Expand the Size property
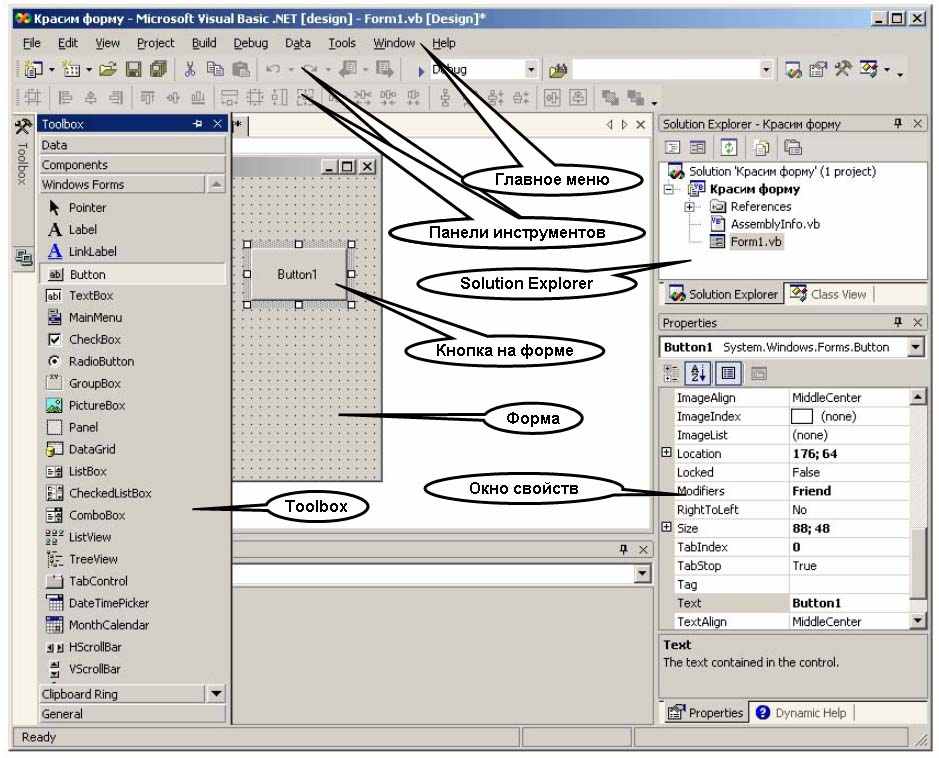 667,527
